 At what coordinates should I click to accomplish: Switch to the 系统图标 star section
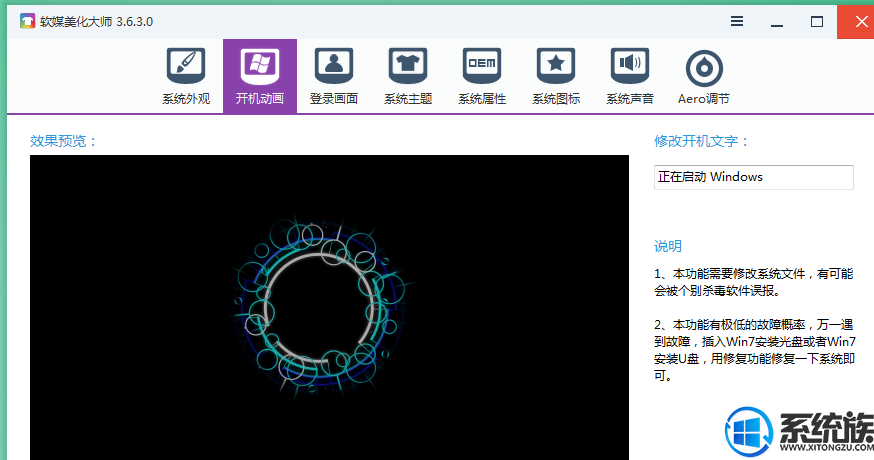tap(556, 76)
